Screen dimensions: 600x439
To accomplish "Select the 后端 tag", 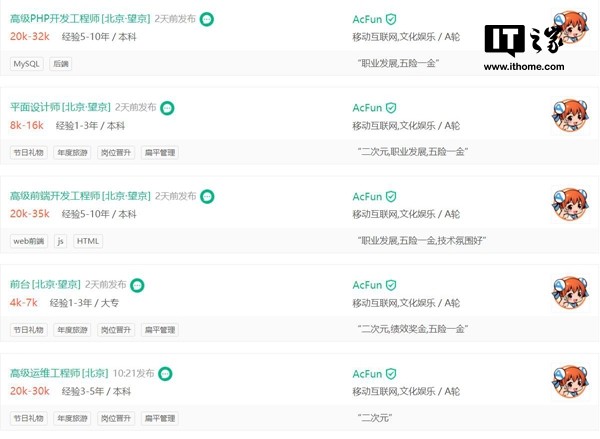I will pos(60,64).
